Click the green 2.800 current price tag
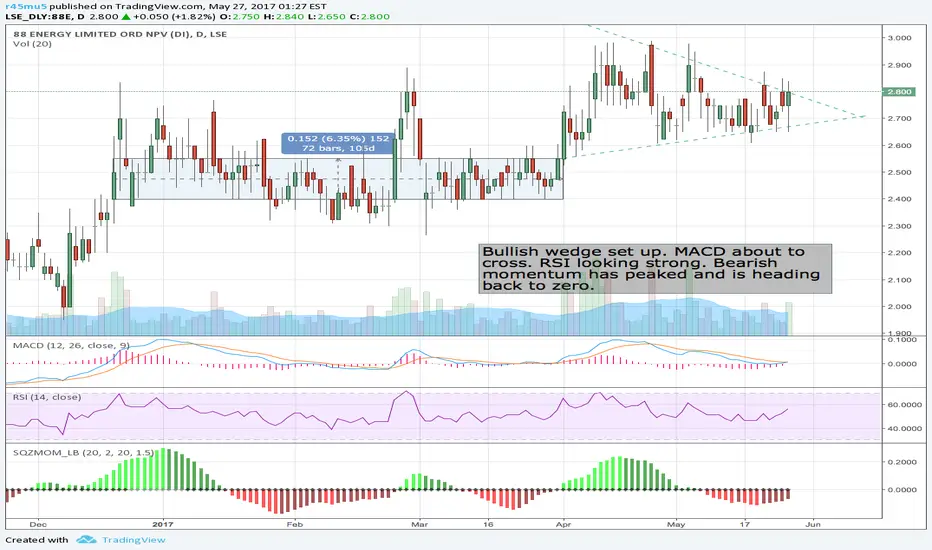The image size is (932, 550). [899, 92]
